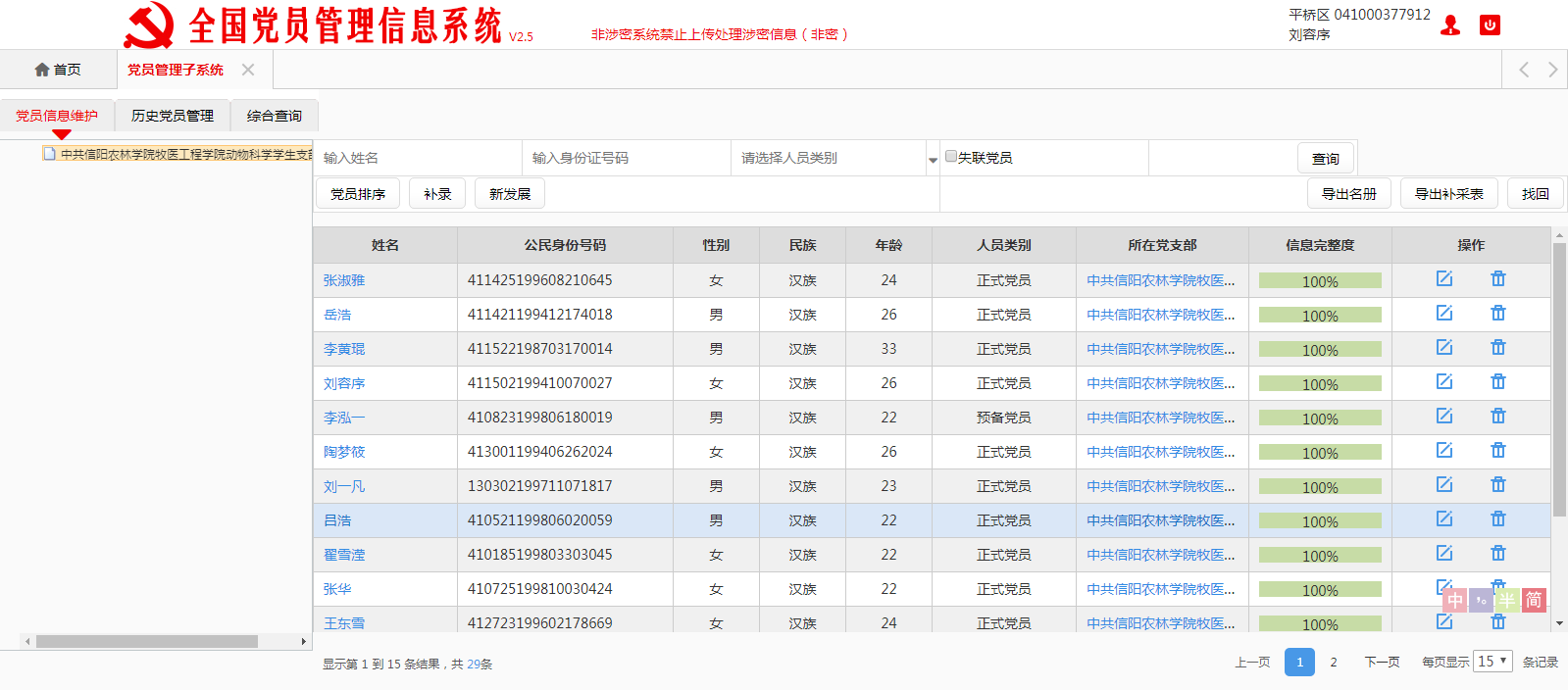Open the 请选择人员类别 dropdown
1568x690 pixels.
coord(835,158)
